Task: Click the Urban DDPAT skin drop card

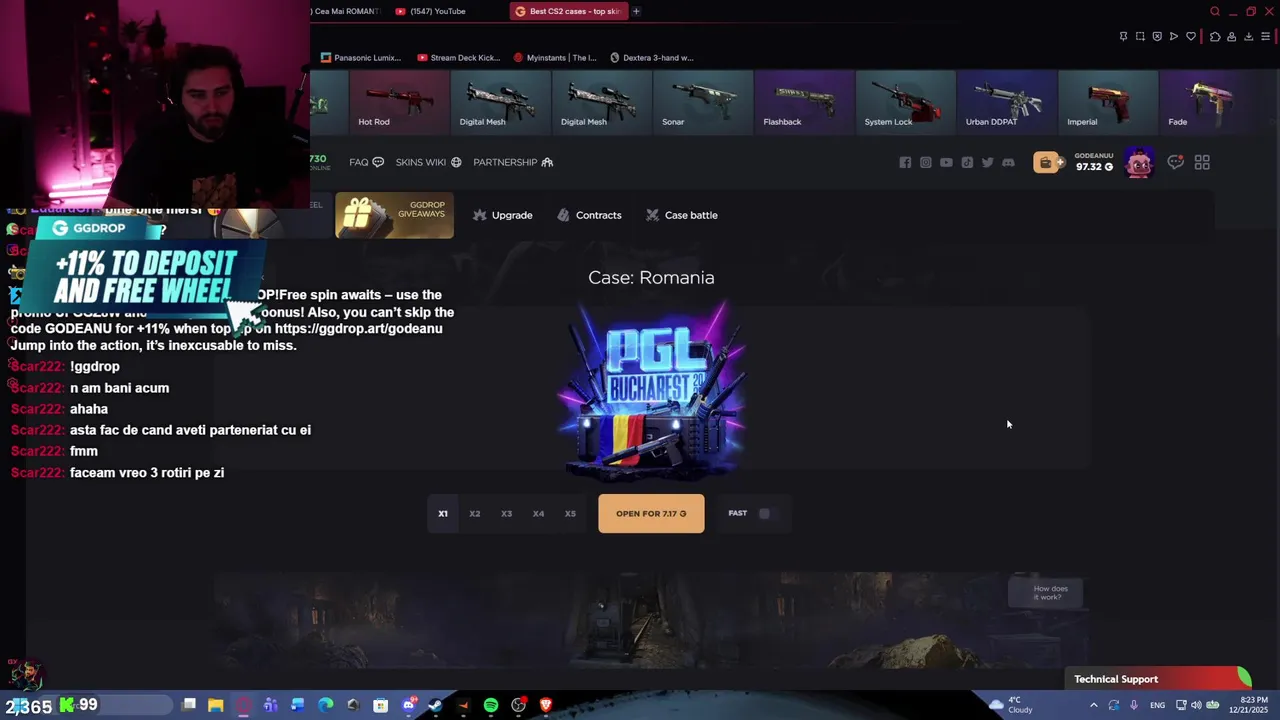Action: point(1007,102)
